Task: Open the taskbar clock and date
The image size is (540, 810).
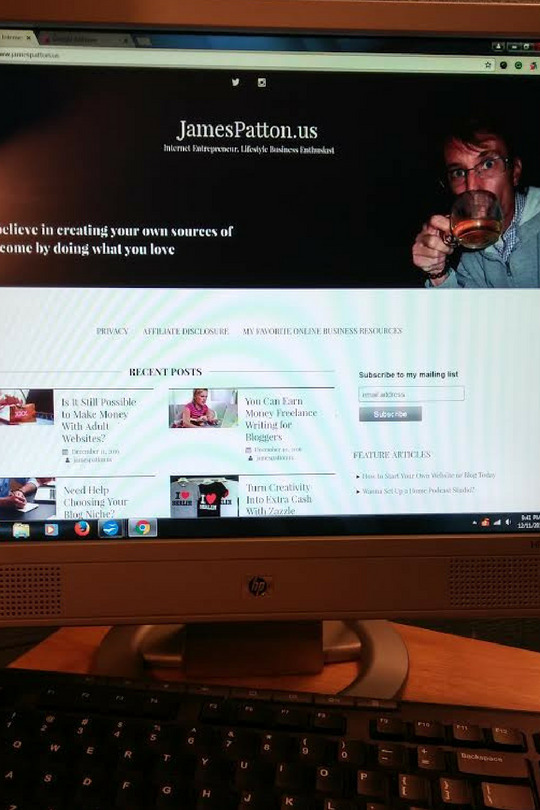Action: (x=529, y=521)
